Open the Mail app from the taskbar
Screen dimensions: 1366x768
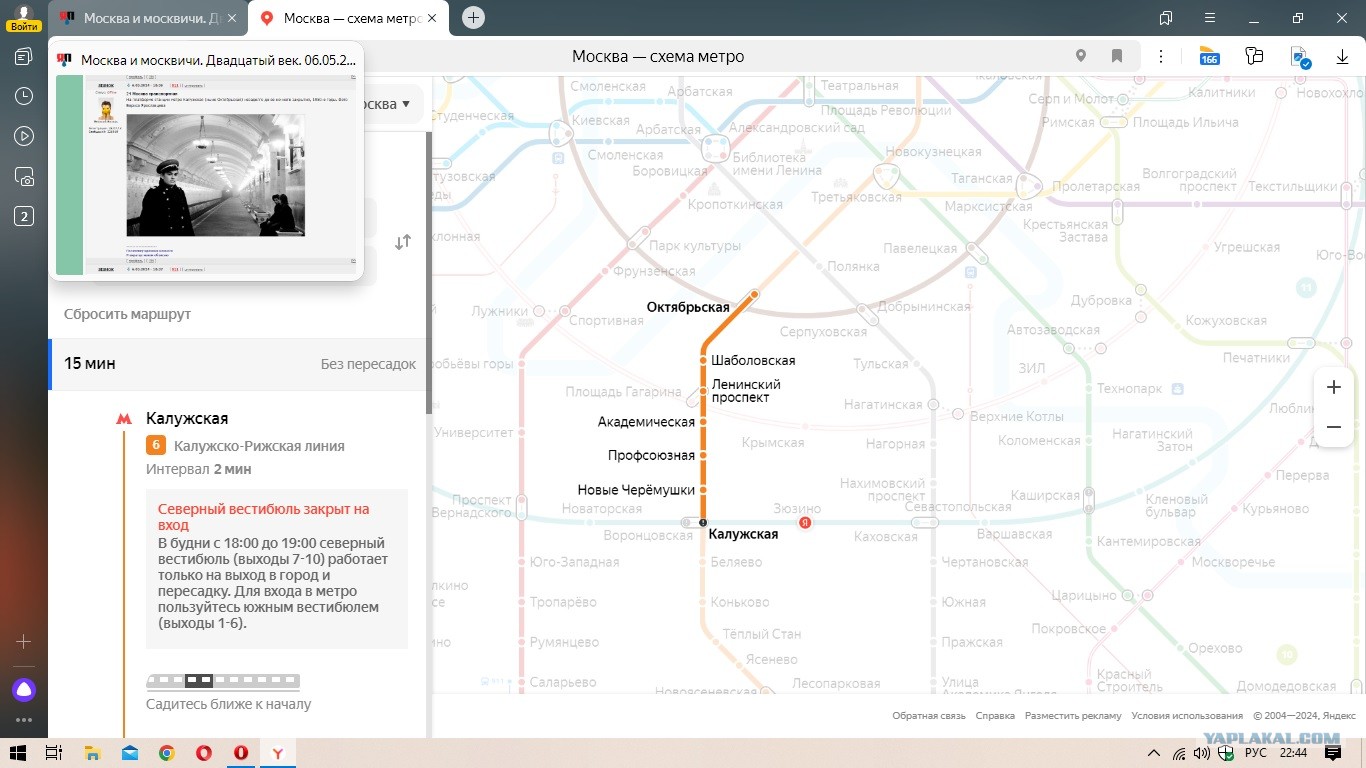click(x=130, y=752)
